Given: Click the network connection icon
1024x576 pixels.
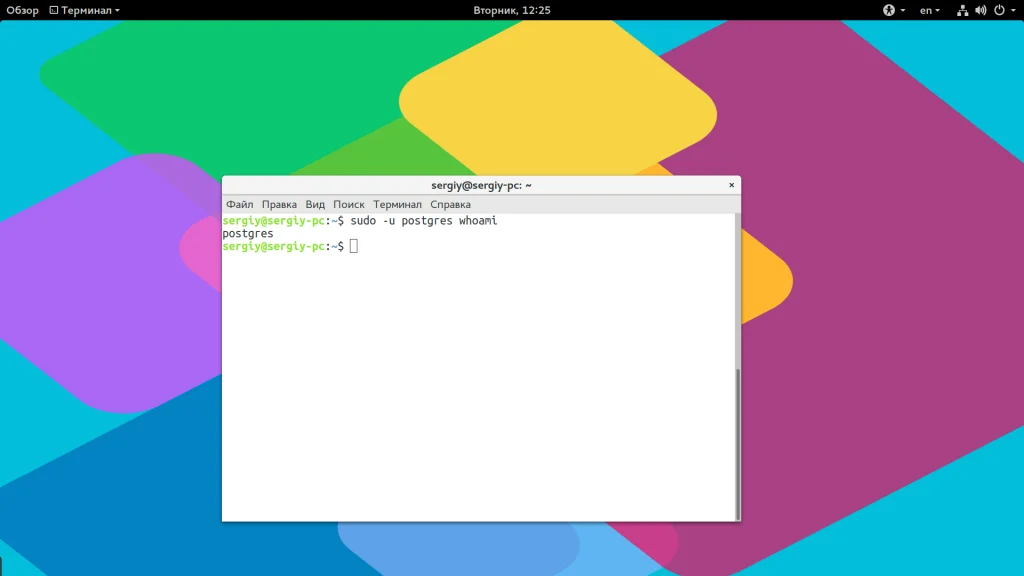Looking at the screenshot, I should coord(962,10).
